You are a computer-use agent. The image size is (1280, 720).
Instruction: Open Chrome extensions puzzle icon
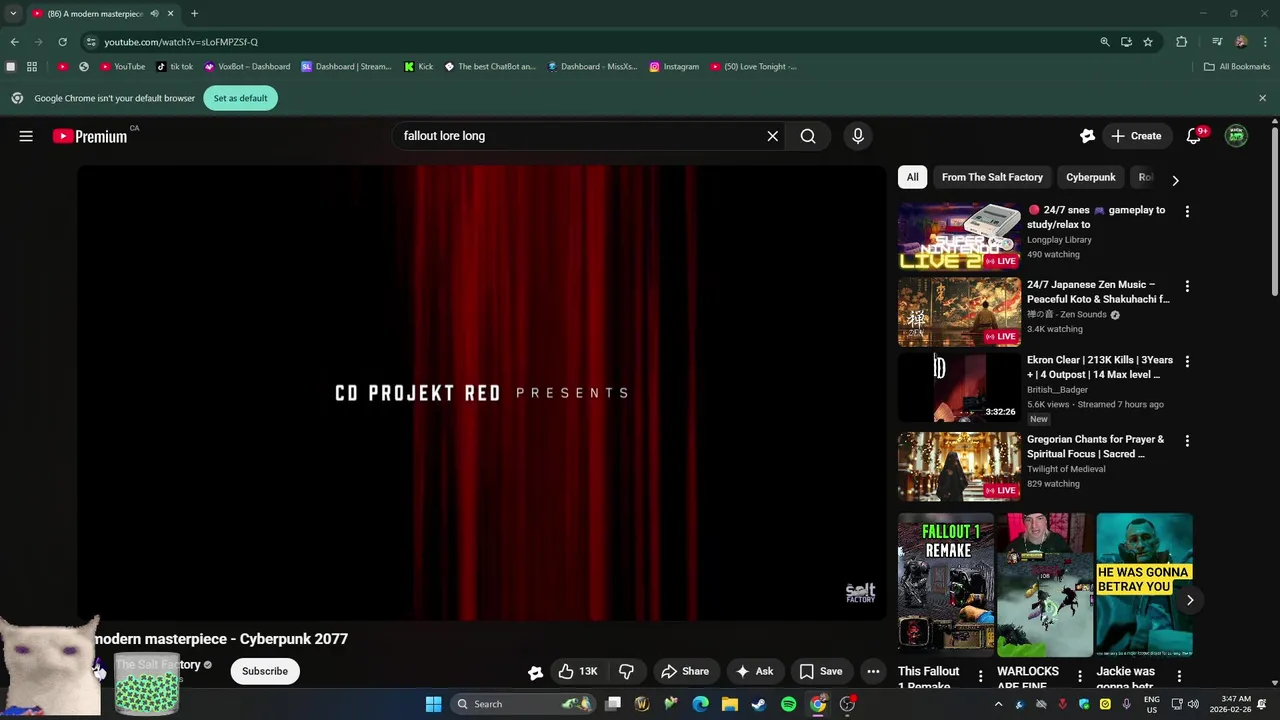click(1182, 42)
